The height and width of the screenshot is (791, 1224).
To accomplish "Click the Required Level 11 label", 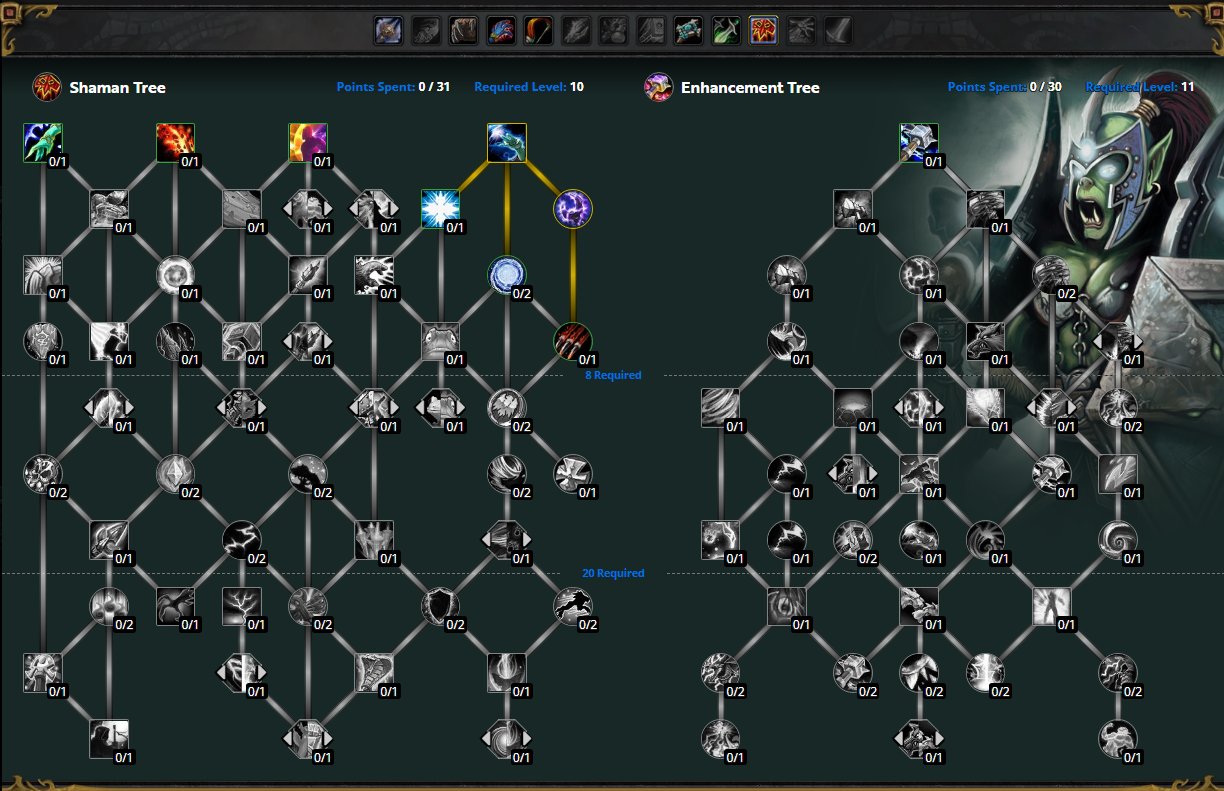I will click(1140, 87).
